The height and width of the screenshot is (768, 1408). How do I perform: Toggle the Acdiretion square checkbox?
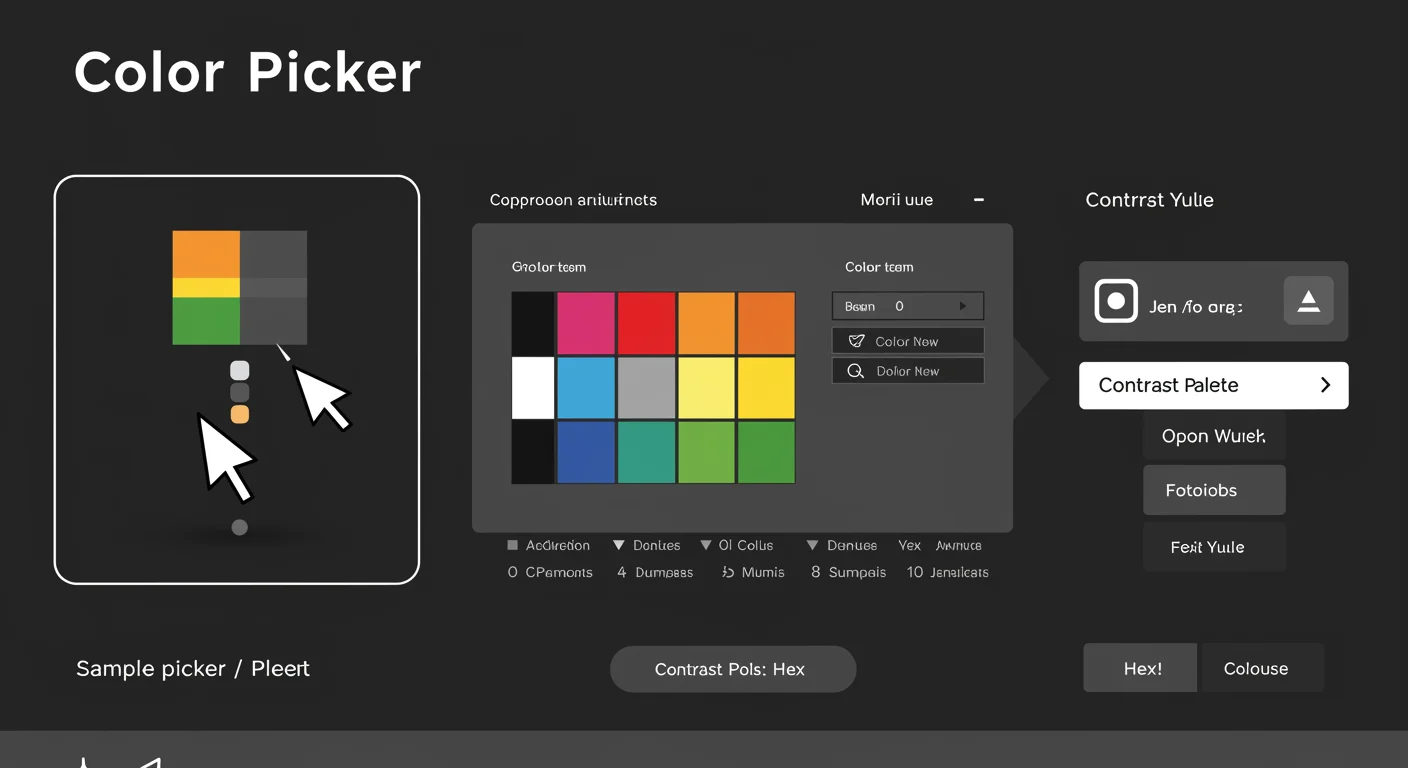click(513, 546)
